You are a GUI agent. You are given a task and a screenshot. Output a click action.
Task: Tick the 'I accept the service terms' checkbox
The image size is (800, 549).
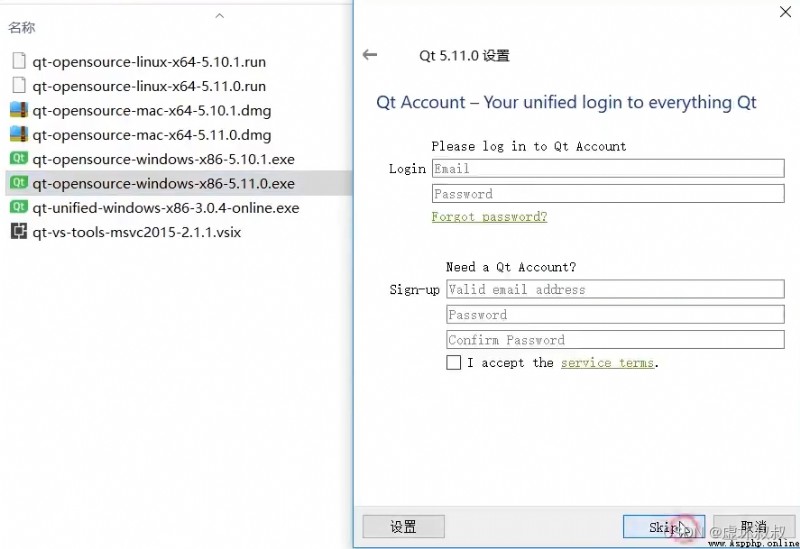coord(454,363)
